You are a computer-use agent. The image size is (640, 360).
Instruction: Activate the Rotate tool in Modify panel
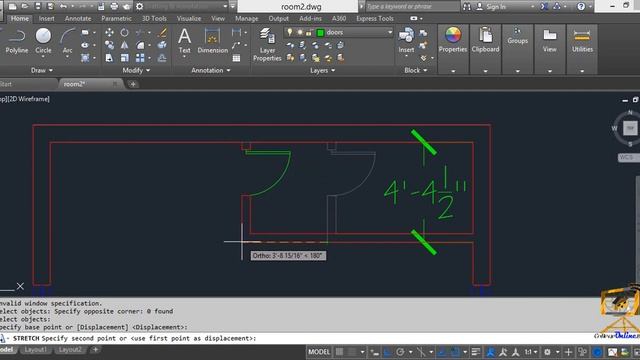pyautogui.click(x=124, y=32)
